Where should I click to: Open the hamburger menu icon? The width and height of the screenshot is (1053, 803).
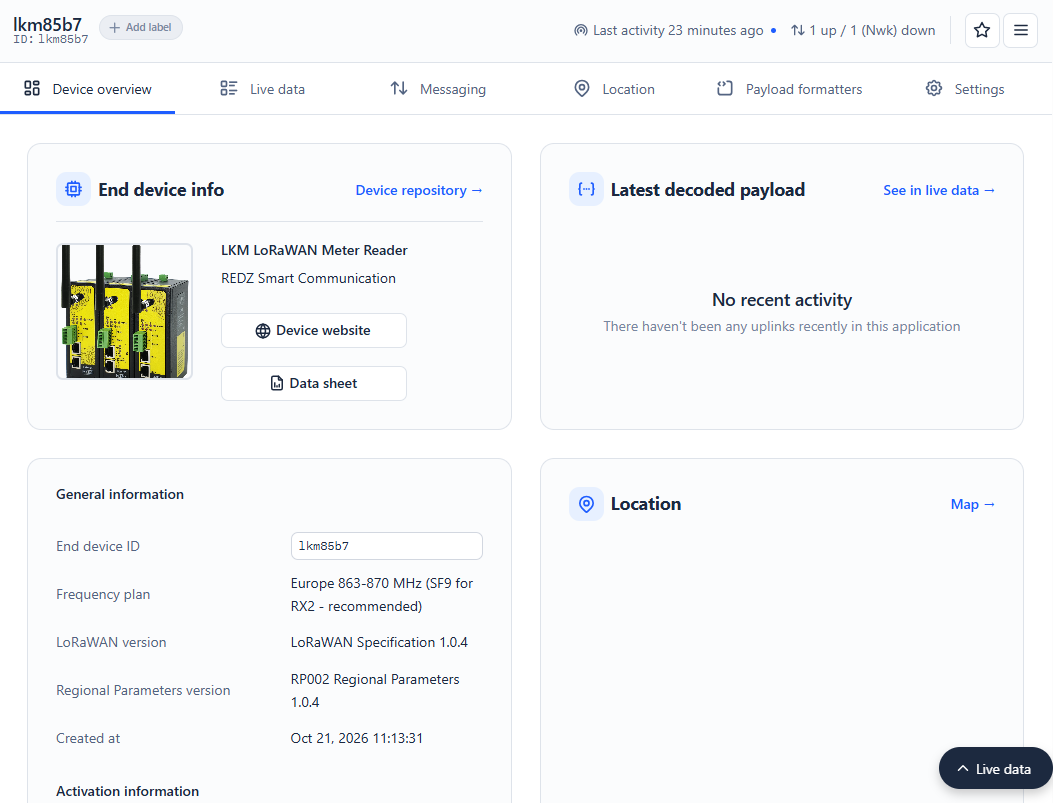(1020, 30)
